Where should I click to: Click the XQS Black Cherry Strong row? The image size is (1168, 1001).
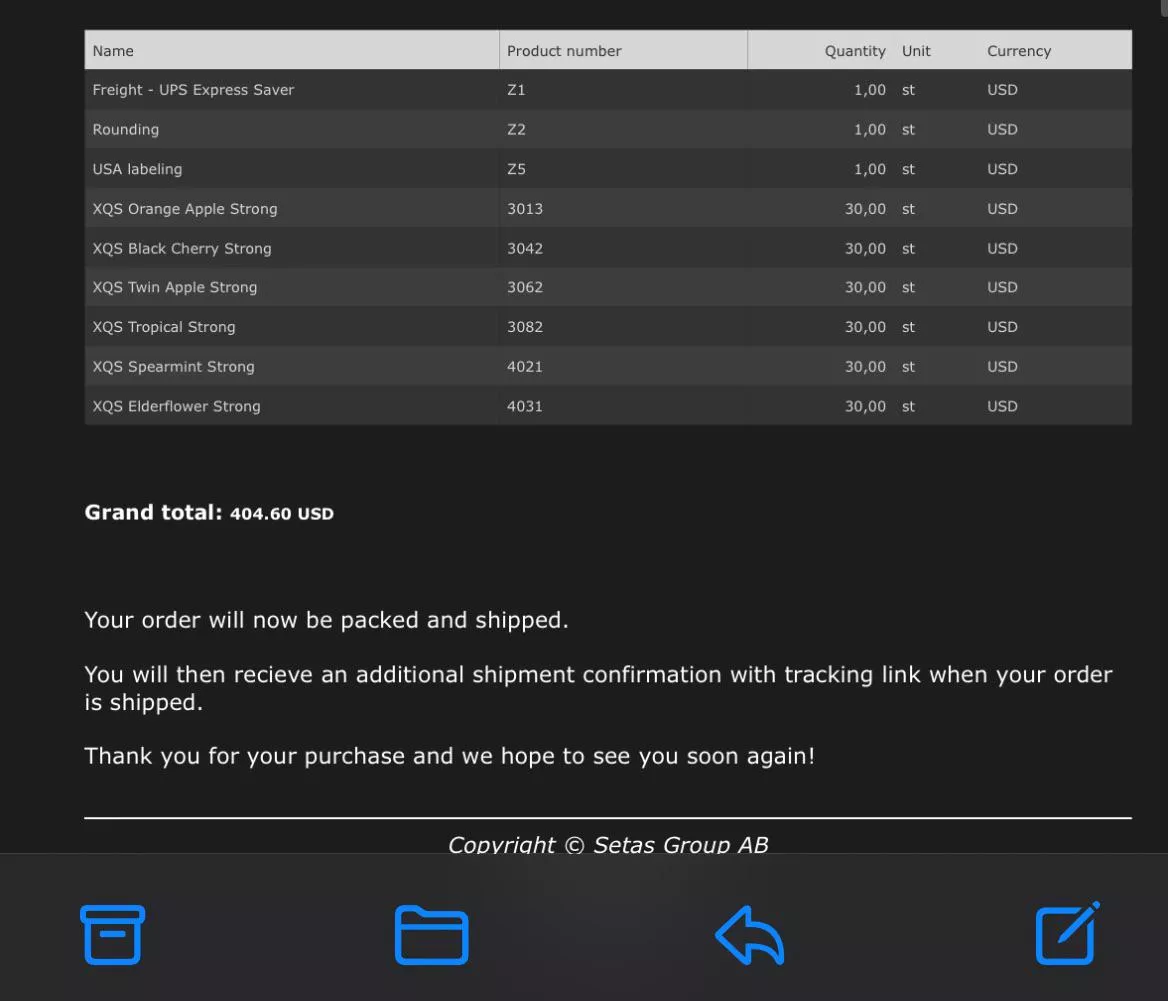pyautogui.click(x=182, y=249)
